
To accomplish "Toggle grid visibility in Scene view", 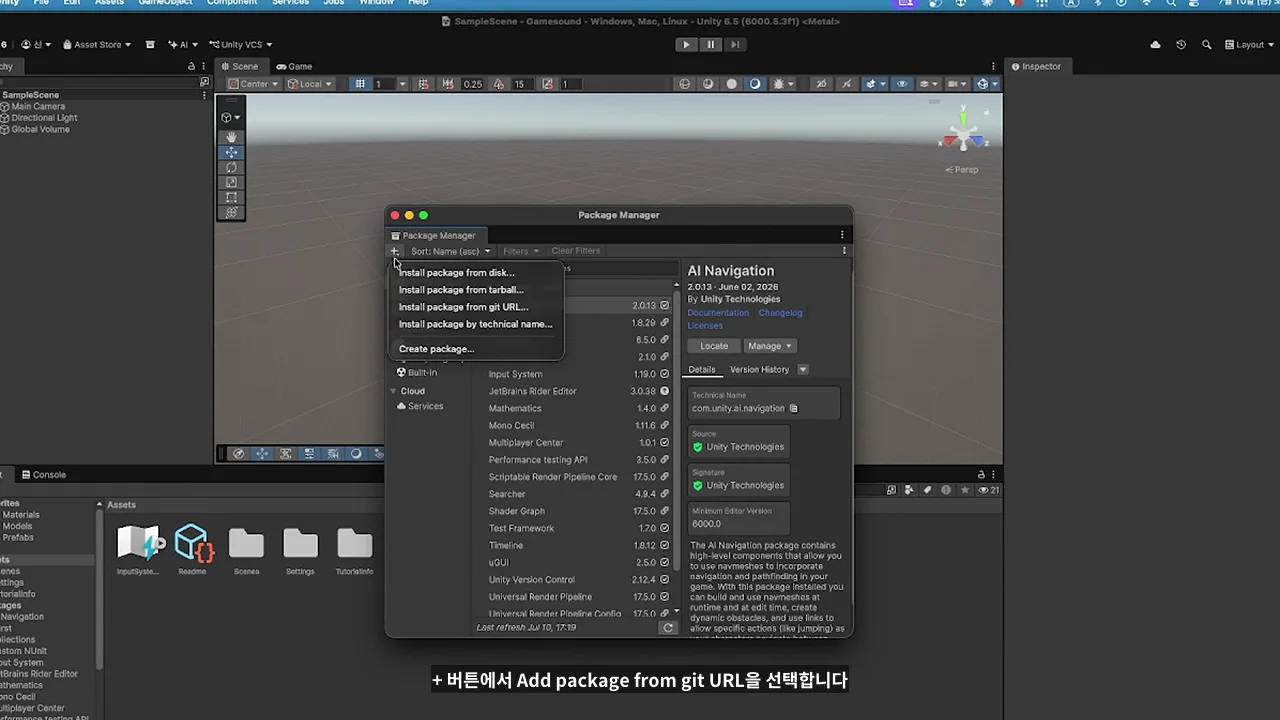I will [360, 84].
